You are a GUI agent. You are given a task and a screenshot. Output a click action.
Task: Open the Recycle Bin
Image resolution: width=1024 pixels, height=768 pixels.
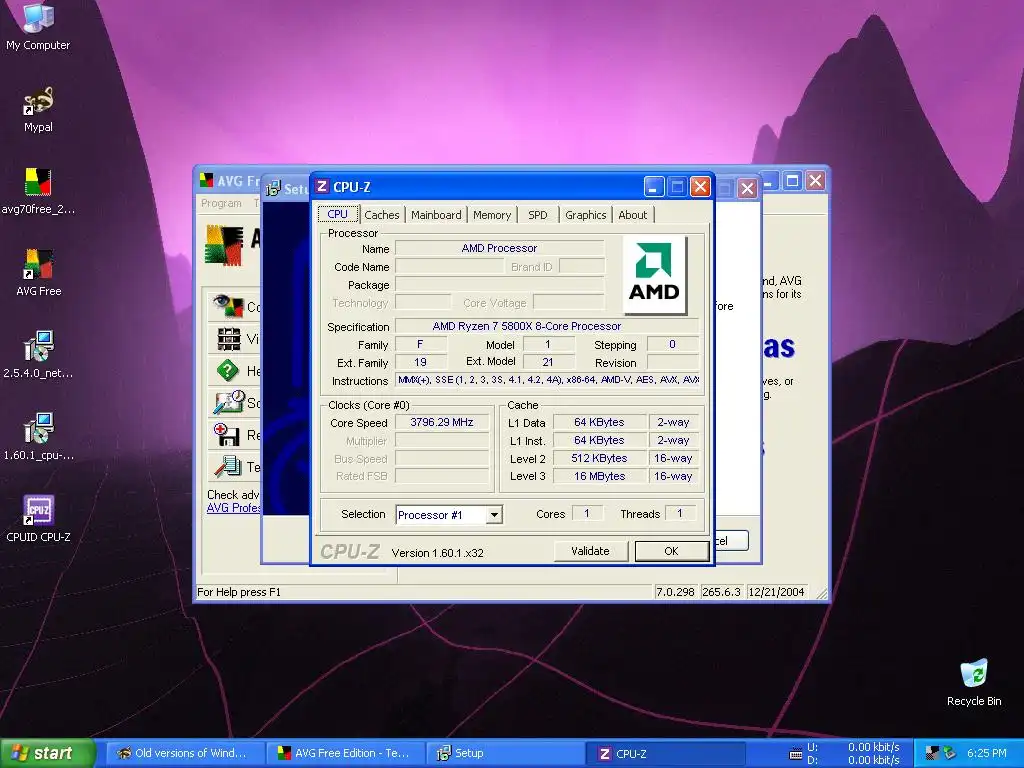coord(974,682)
